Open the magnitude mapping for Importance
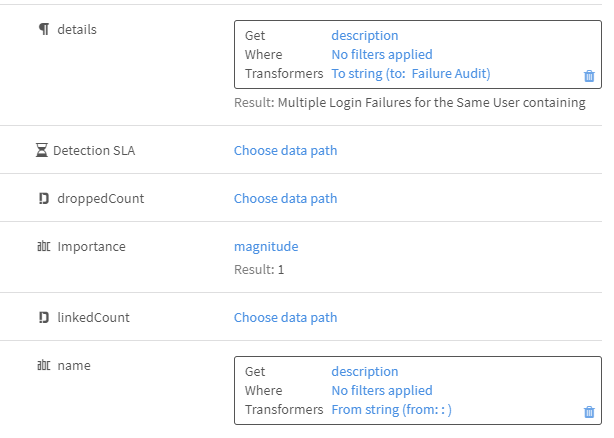This screenshot has height=438, width=614. (x=266, y=246)
